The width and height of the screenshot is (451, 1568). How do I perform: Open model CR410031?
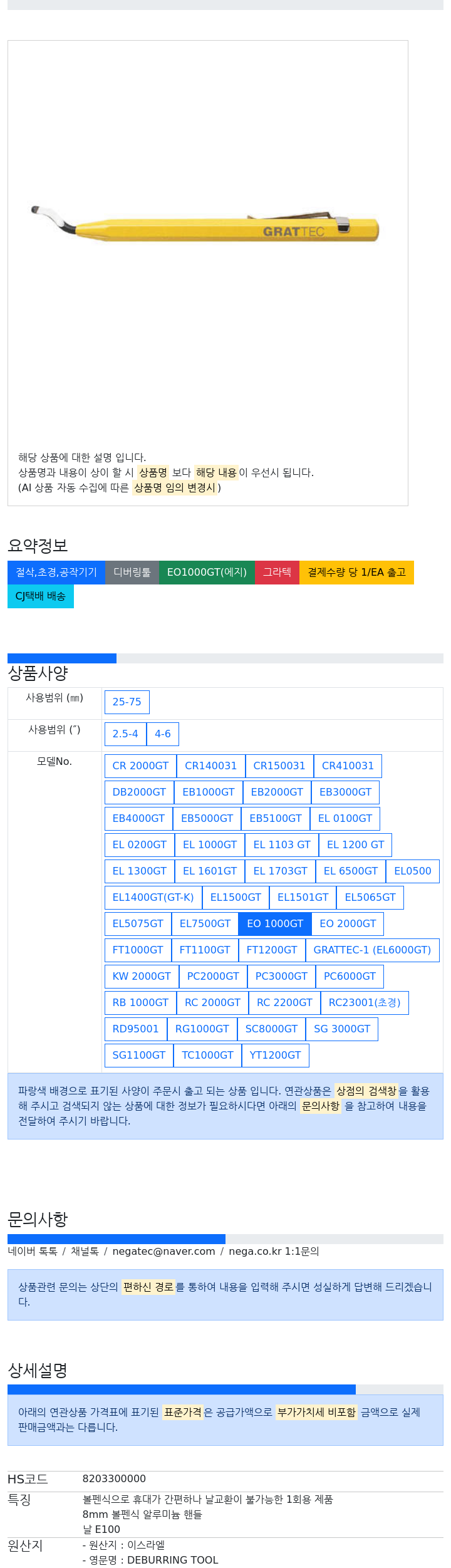(x=348, y=766)
